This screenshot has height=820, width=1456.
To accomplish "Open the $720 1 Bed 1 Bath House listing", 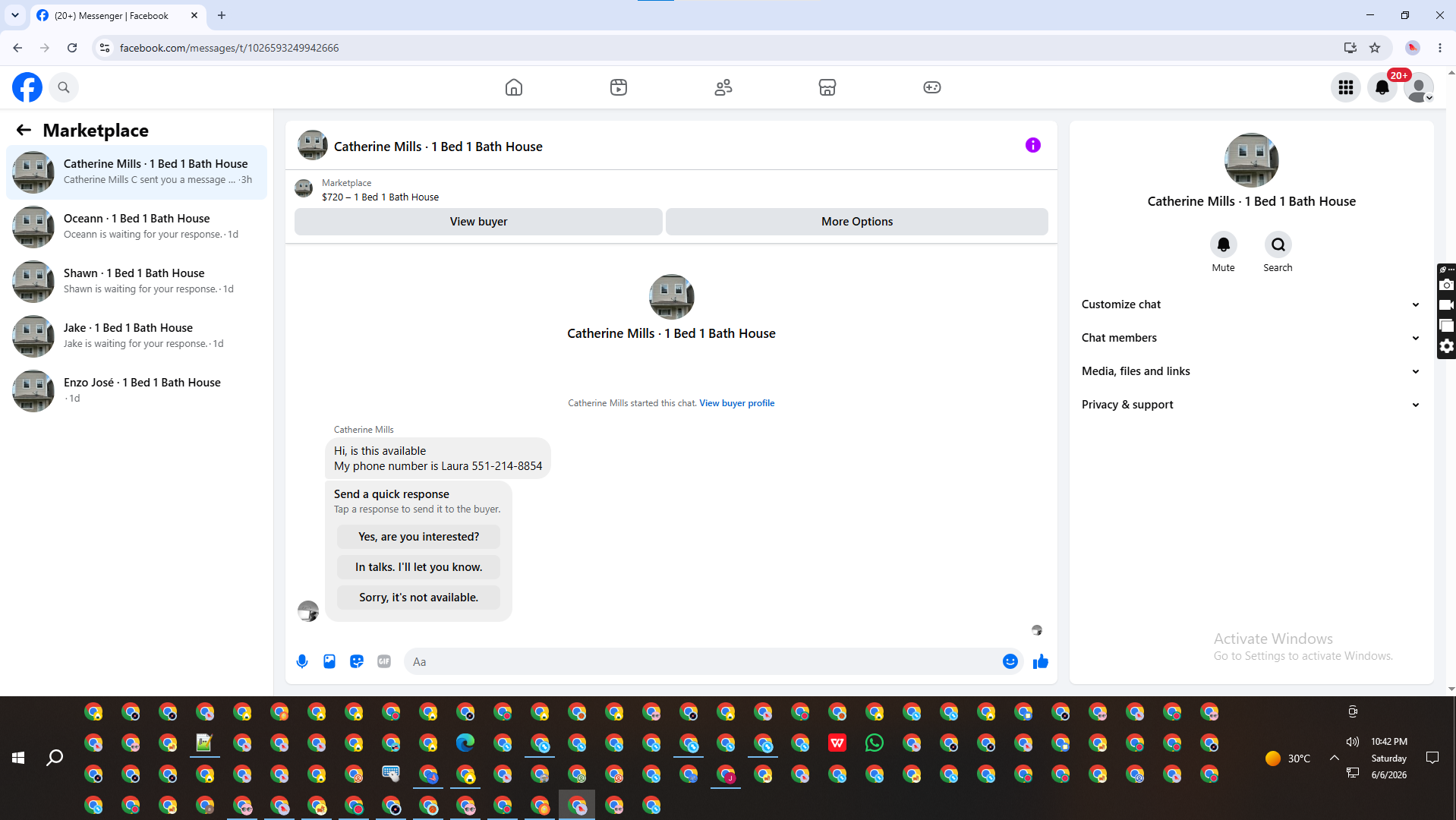I will tap(380, 197).
